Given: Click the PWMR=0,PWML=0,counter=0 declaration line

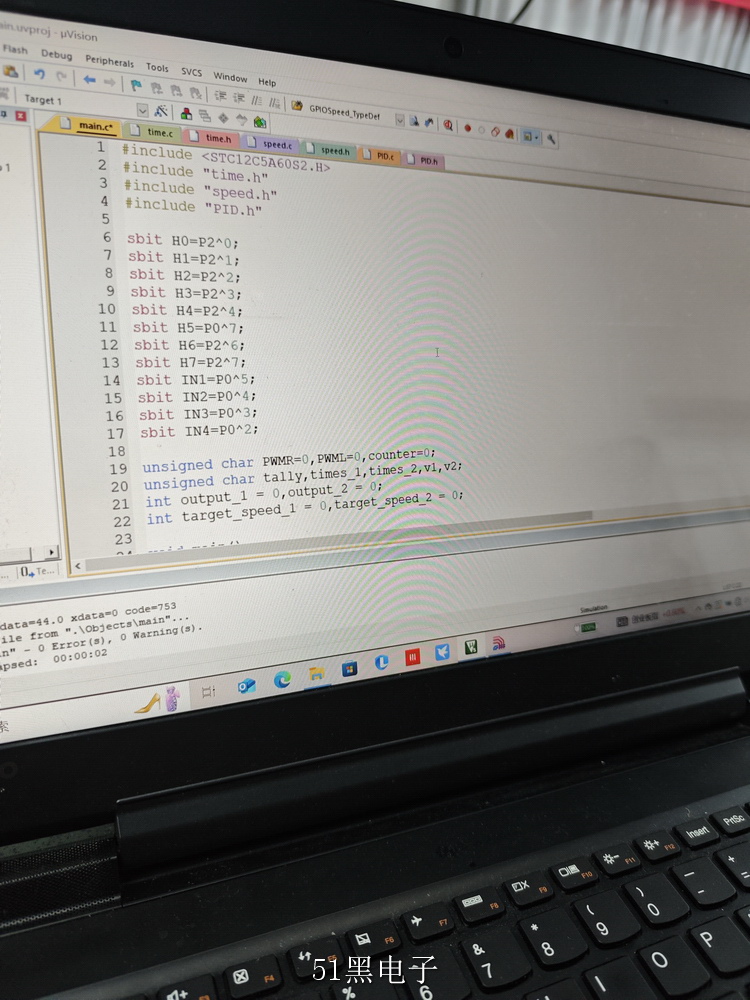Looking at the screenshot, I should click(290, 461).
